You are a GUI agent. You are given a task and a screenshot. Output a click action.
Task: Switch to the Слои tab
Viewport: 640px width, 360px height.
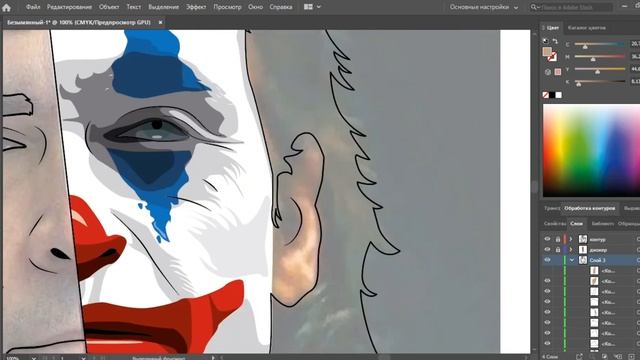coord(576,224)
